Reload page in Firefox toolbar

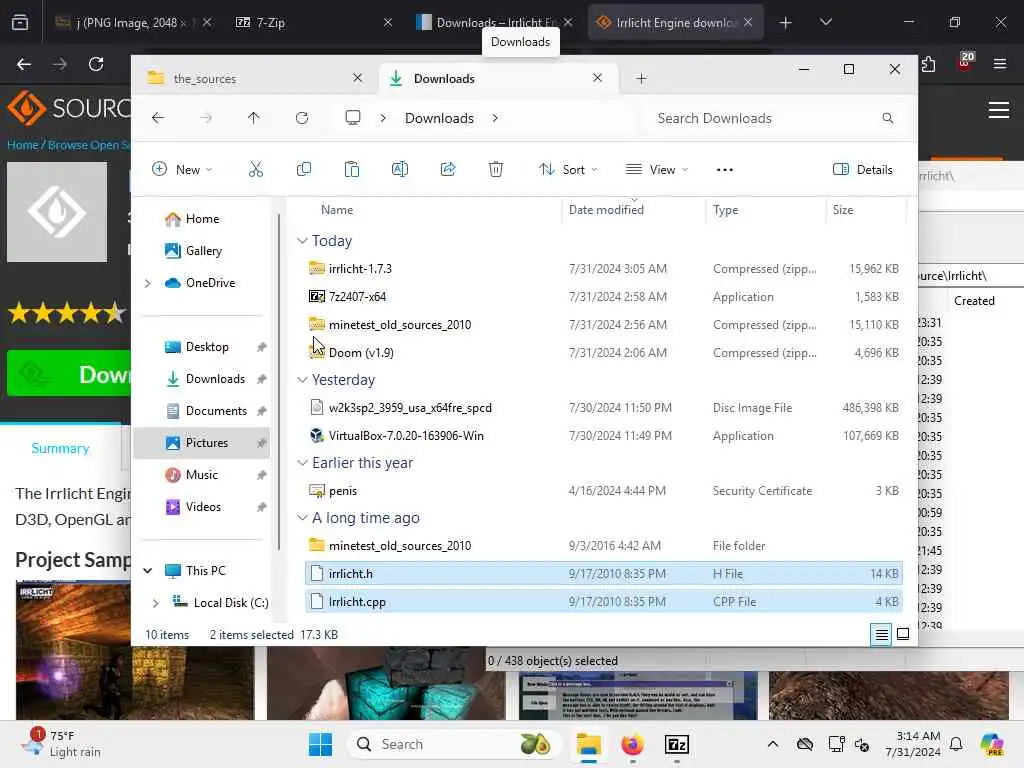click(96, 64)
